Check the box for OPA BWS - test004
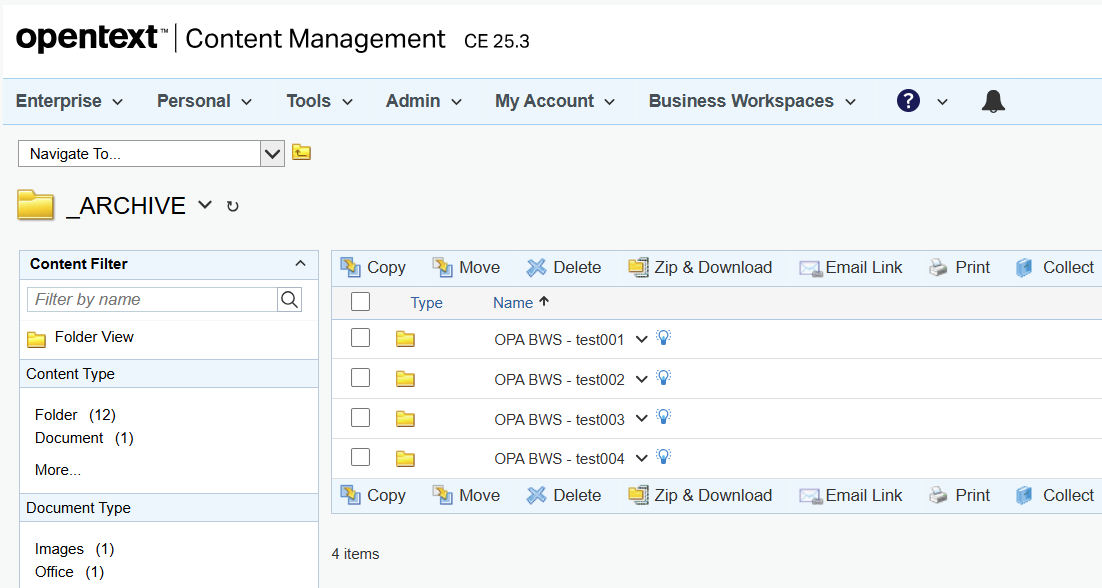The height and width of the screenshot is (588, 1102). (x=361, y=457)
